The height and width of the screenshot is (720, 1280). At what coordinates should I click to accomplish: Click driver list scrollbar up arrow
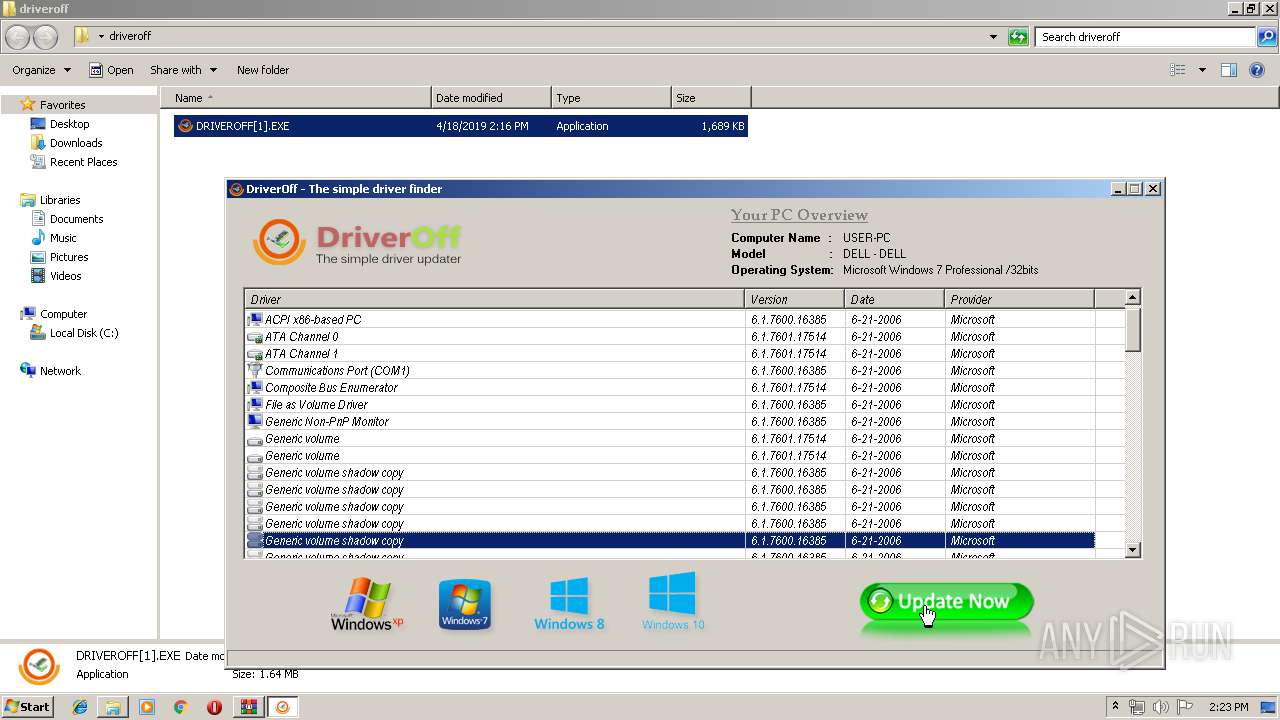1132,298
